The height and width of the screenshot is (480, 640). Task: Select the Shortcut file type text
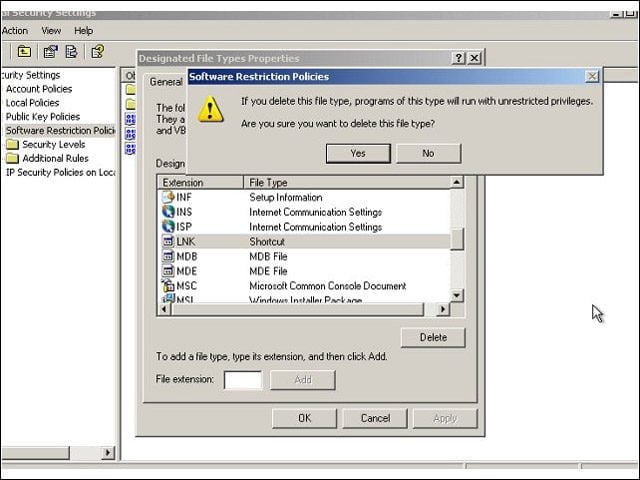coord(267,242)
